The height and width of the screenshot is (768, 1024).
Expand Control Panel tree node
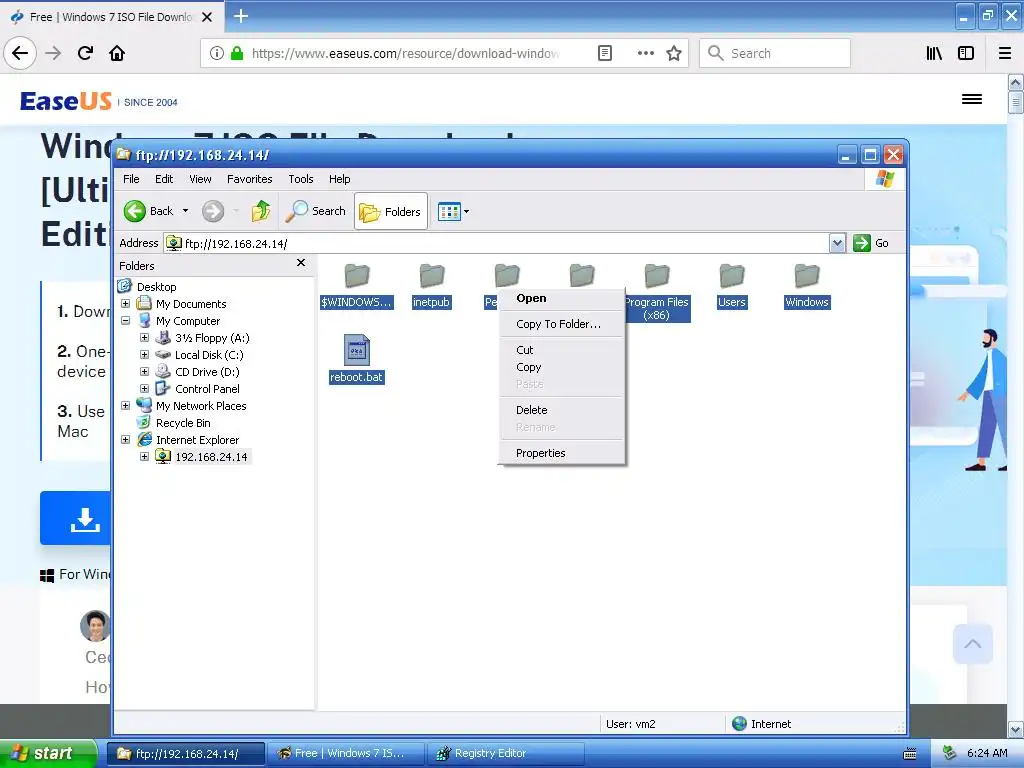[x=144, y=389]
